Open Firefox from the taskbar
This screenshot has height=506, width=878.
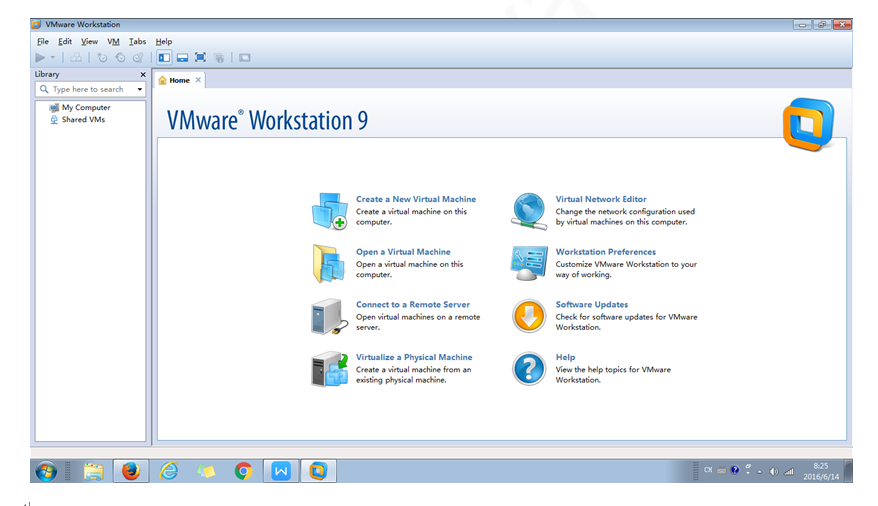click(x=131, y=471)
